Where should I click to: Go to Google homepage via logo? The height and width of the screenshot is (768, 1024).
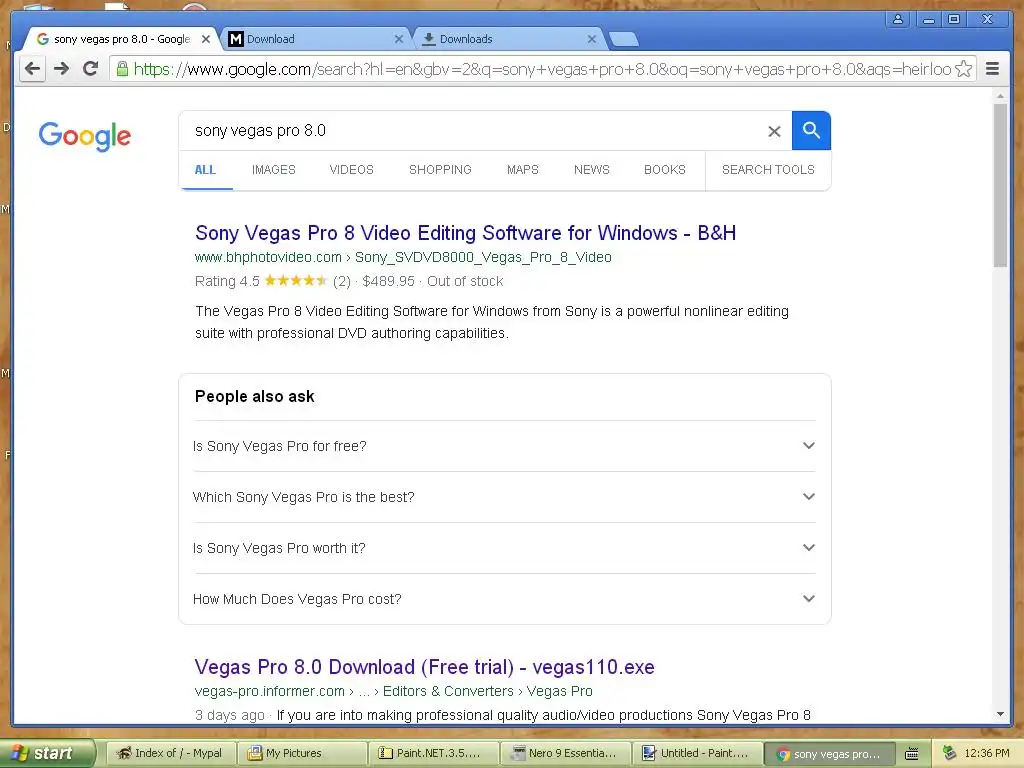[84, 136]
